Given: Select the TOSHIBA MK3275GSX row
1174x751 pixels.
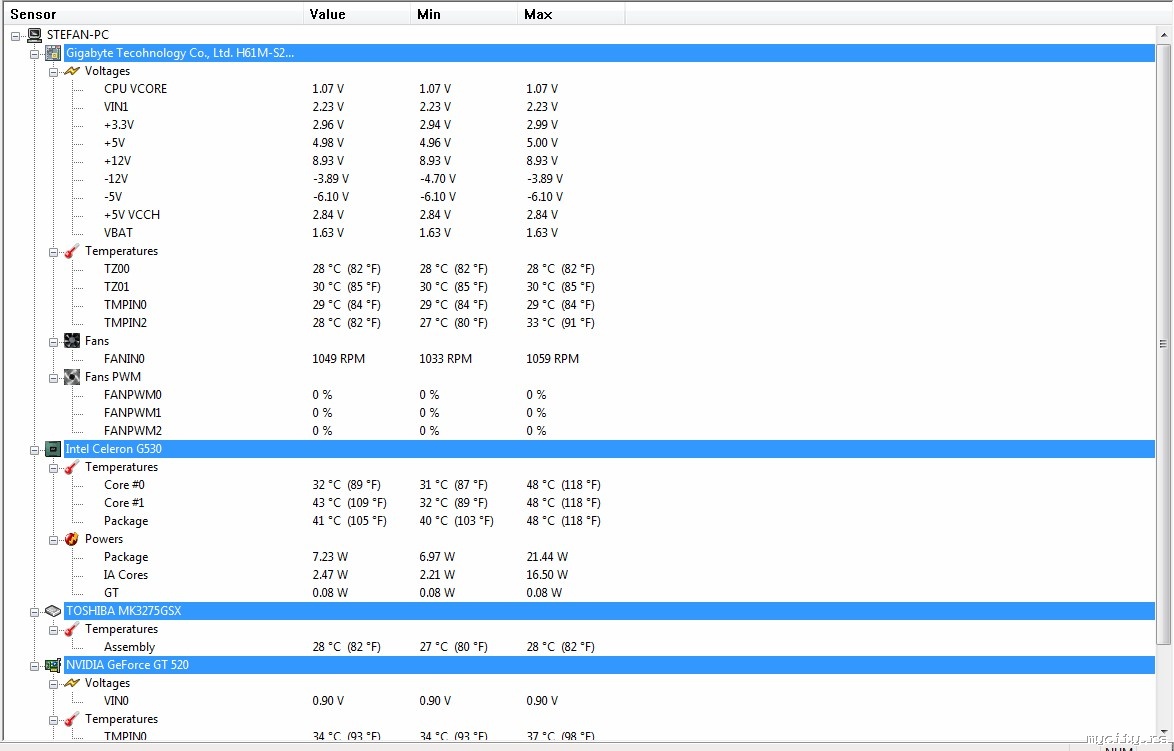Looking at the screenshot, I should point(609,611).
